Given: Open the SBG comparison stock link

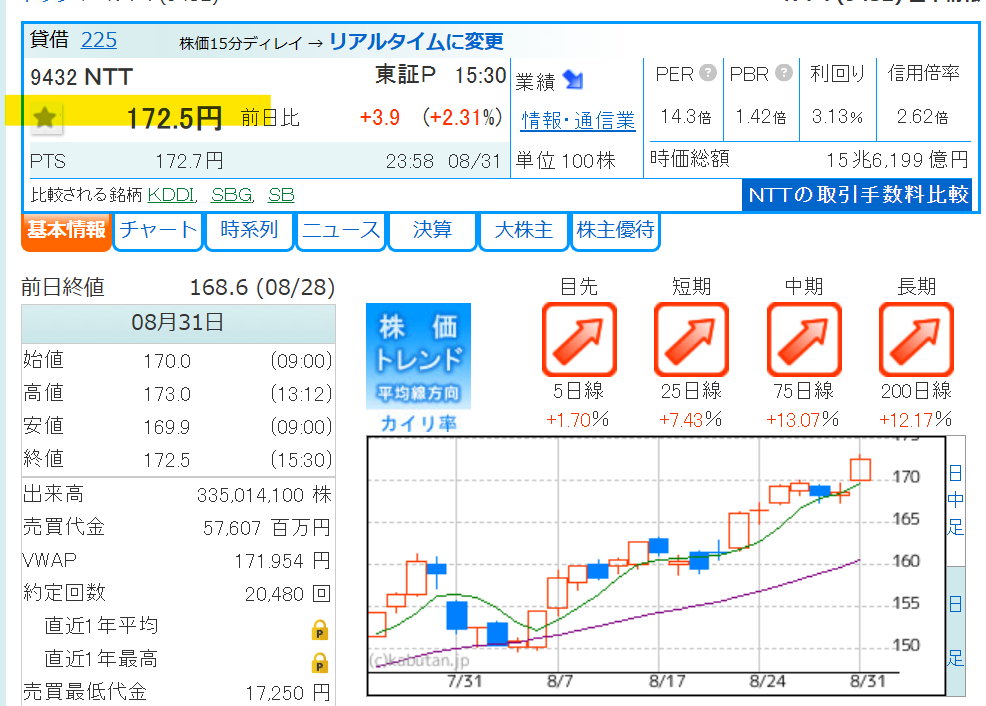Looking at the screenshot, I should coord(232,195).
